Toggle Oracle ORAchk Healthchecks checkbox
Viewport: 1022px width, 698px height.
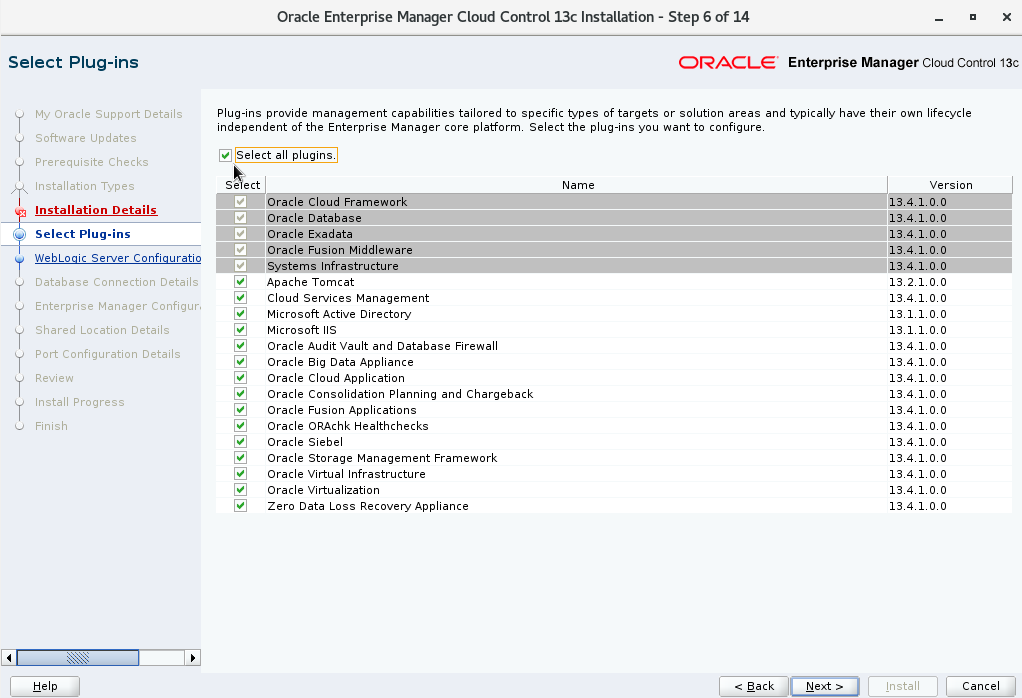(x=241, y=426)
